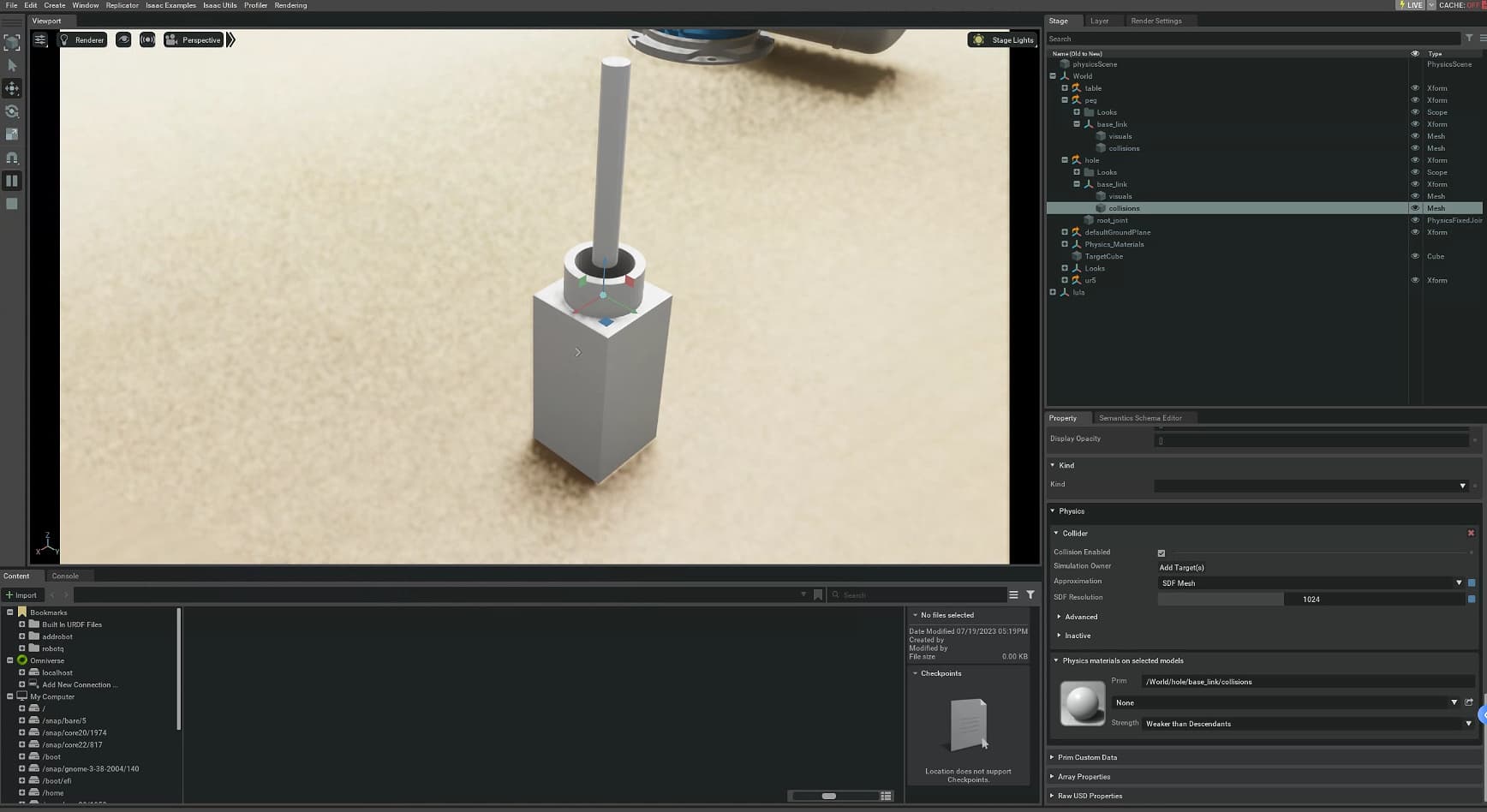Open the physics material None dropdown

[1285, 702]
